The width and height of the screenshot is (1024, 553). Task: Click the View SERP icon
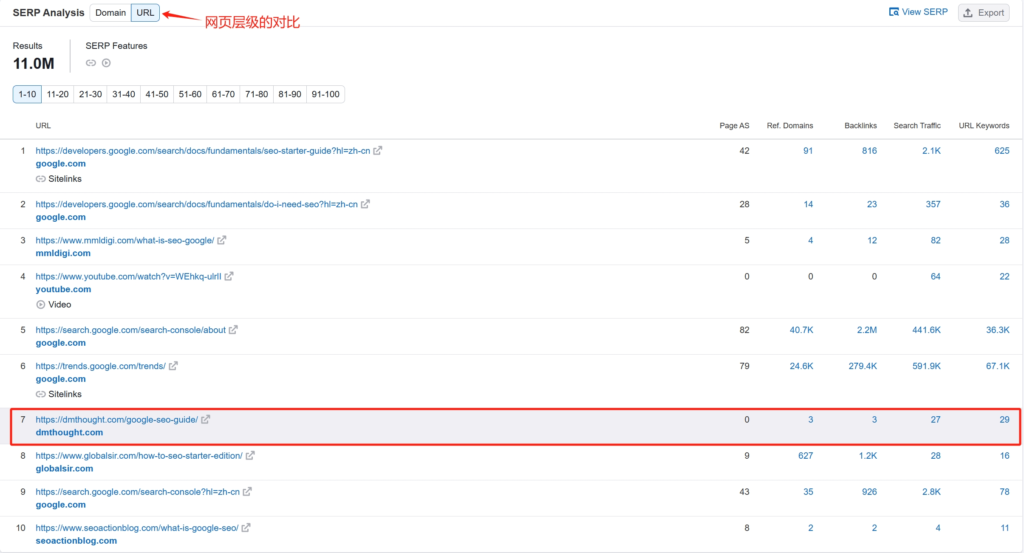coord(894,12)
